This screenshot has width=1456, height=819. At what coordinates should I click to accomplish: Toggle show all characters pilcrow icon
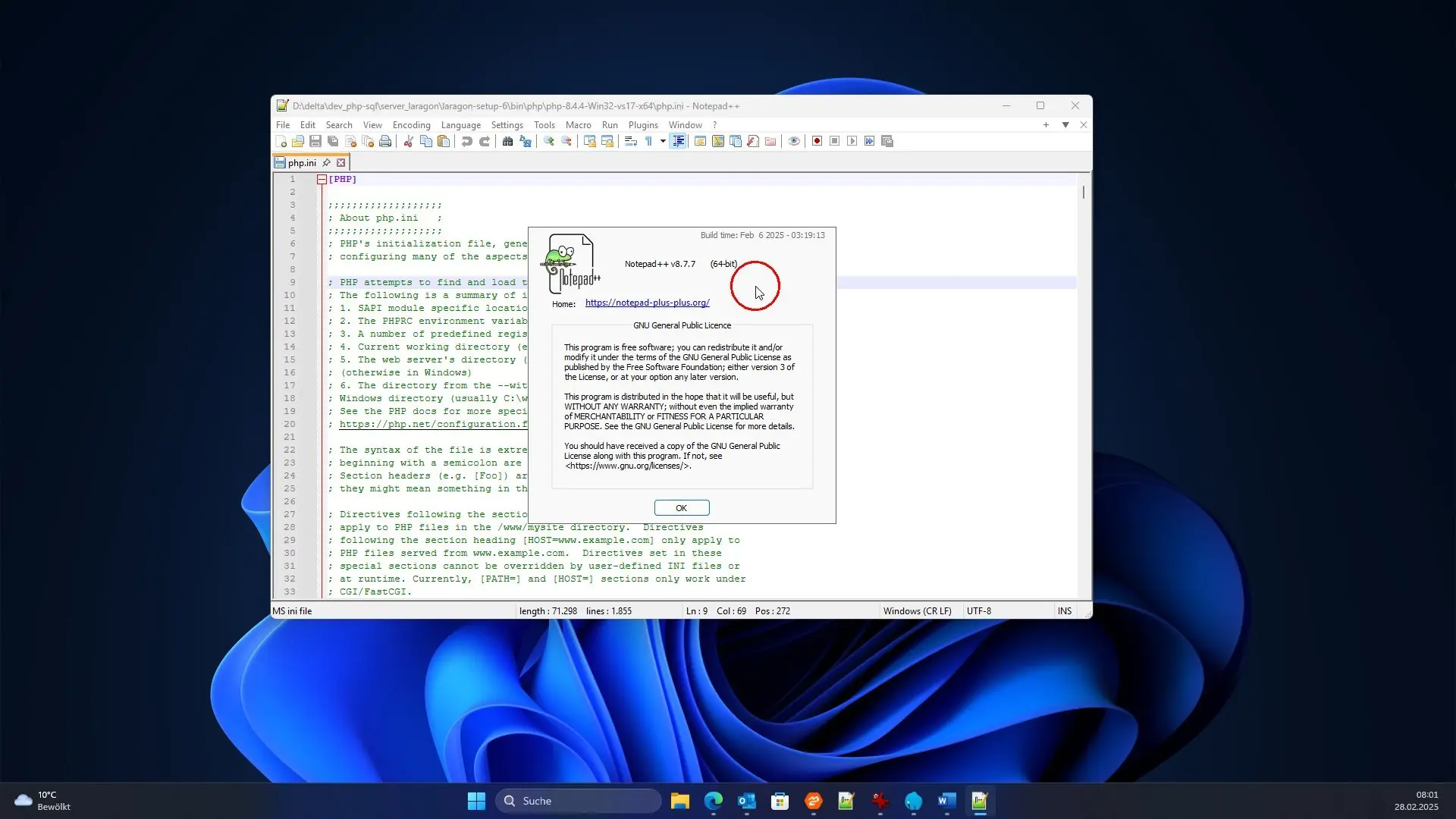(x=648, y=141)
